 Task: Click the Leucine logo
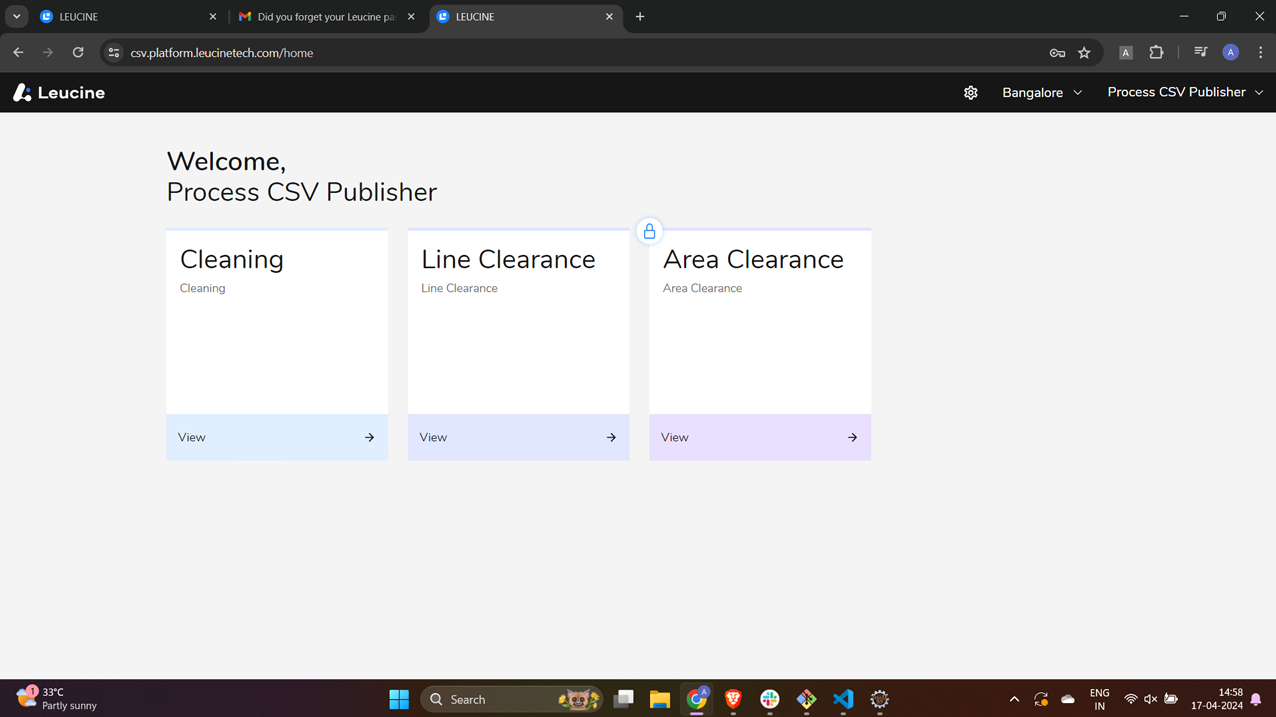pyautogui.click(x=59, y=92)
